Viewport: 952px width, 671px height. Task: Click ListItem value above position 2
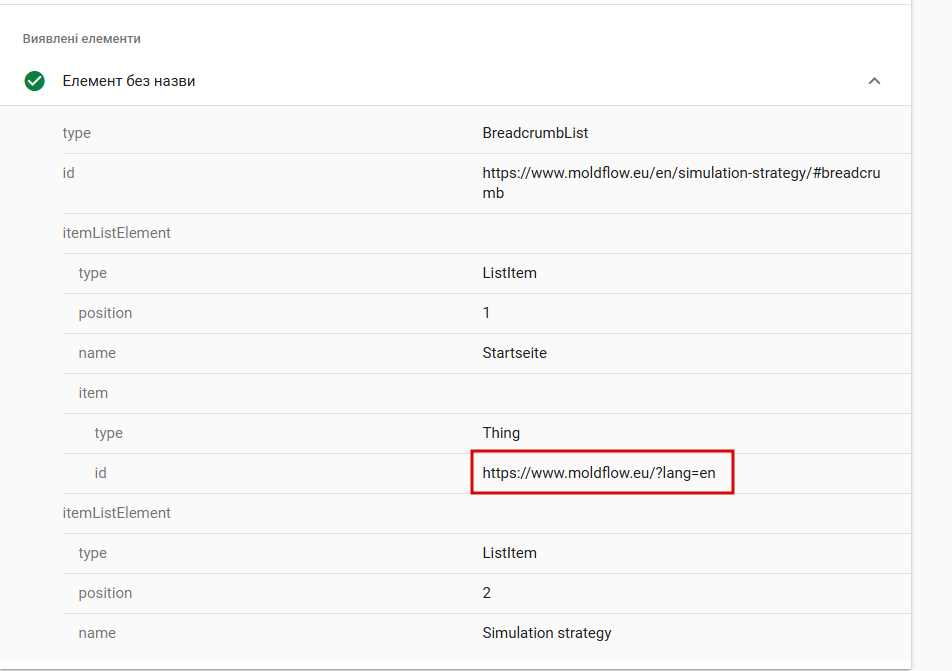509,553
